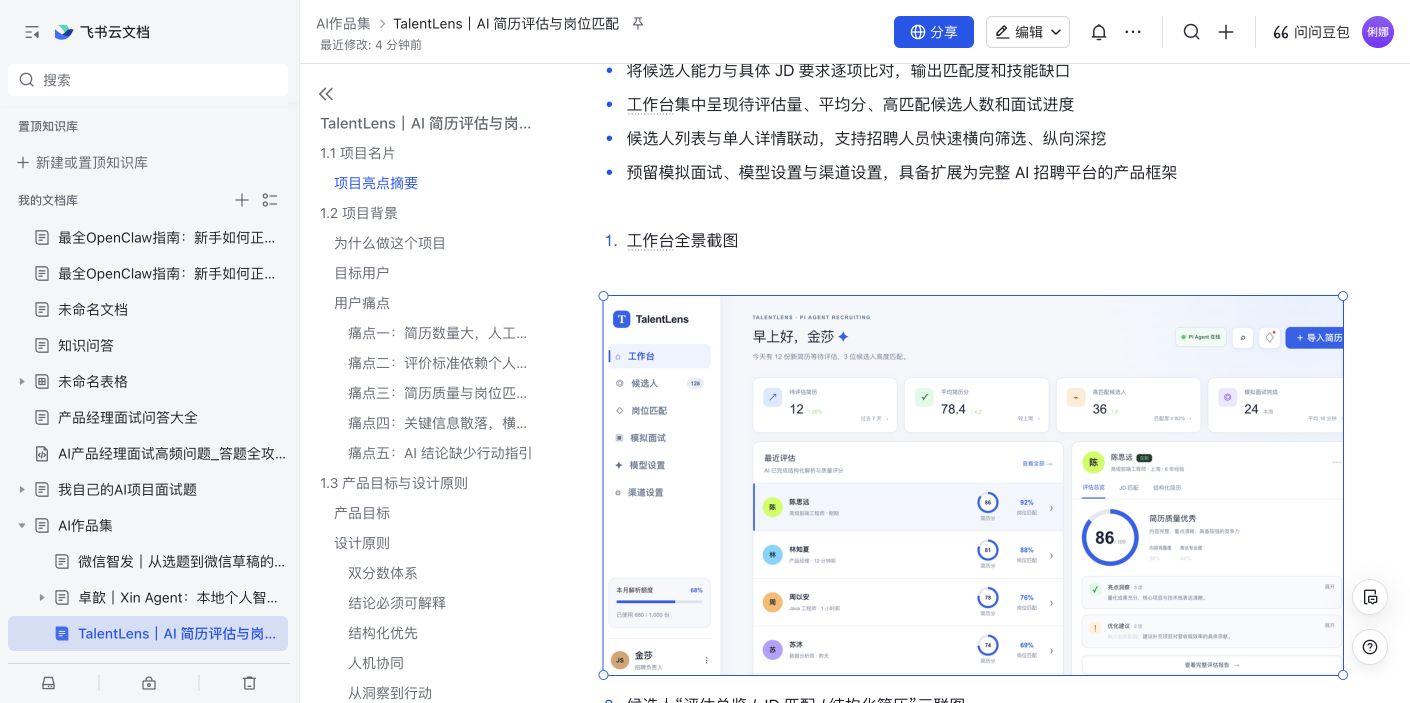
Task: Click the heading 工作台全景截图
Action: click(x=682, y=241)
